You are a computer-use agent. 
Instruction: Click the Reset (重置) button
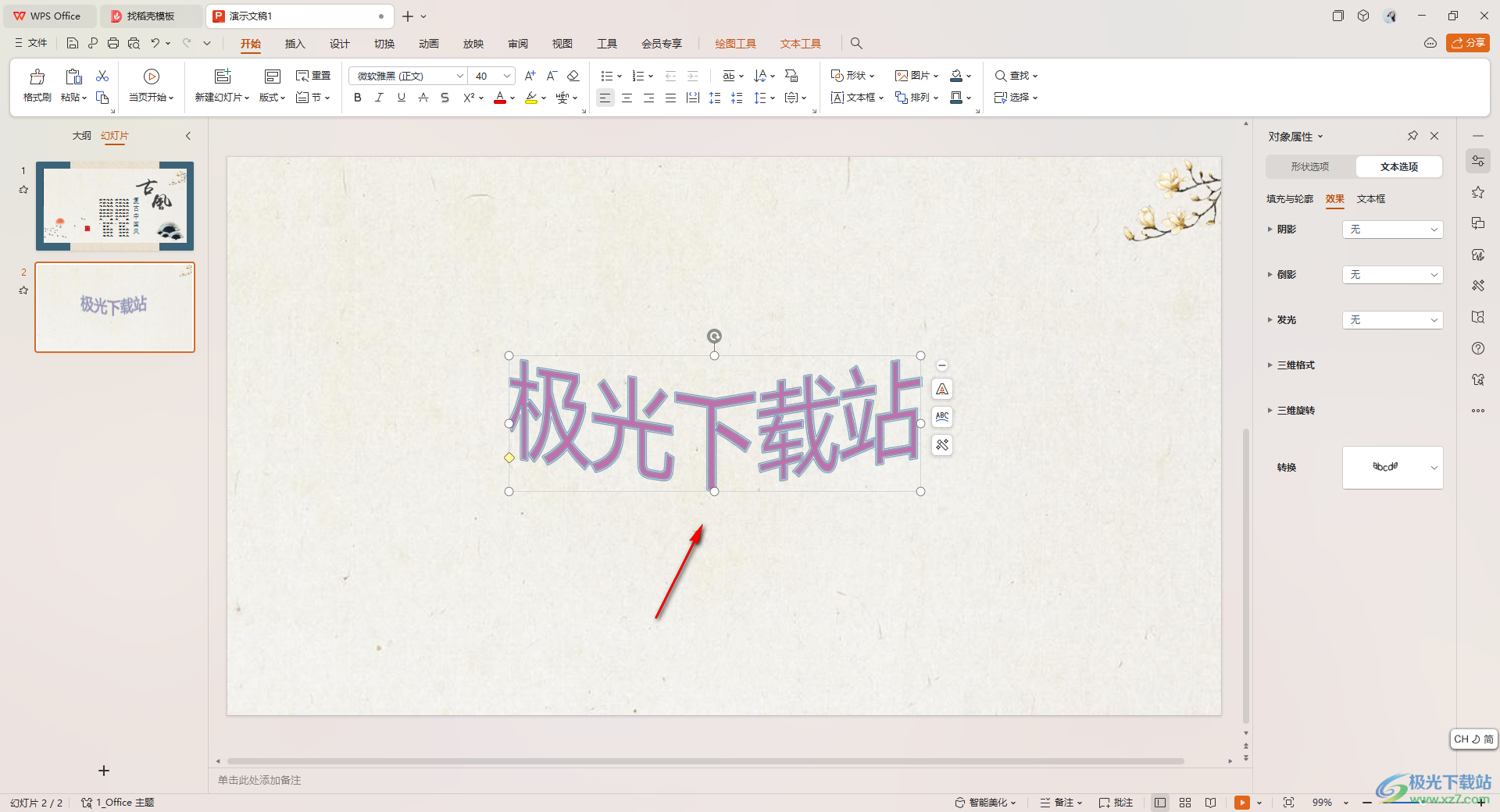(x=313, y=76)
